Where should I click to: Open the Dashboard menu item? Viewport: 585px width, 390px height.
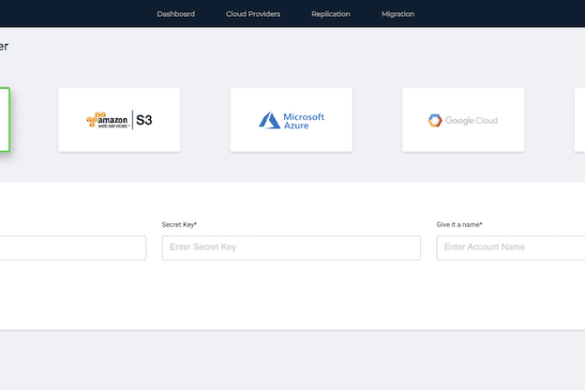tap(176, 14)
